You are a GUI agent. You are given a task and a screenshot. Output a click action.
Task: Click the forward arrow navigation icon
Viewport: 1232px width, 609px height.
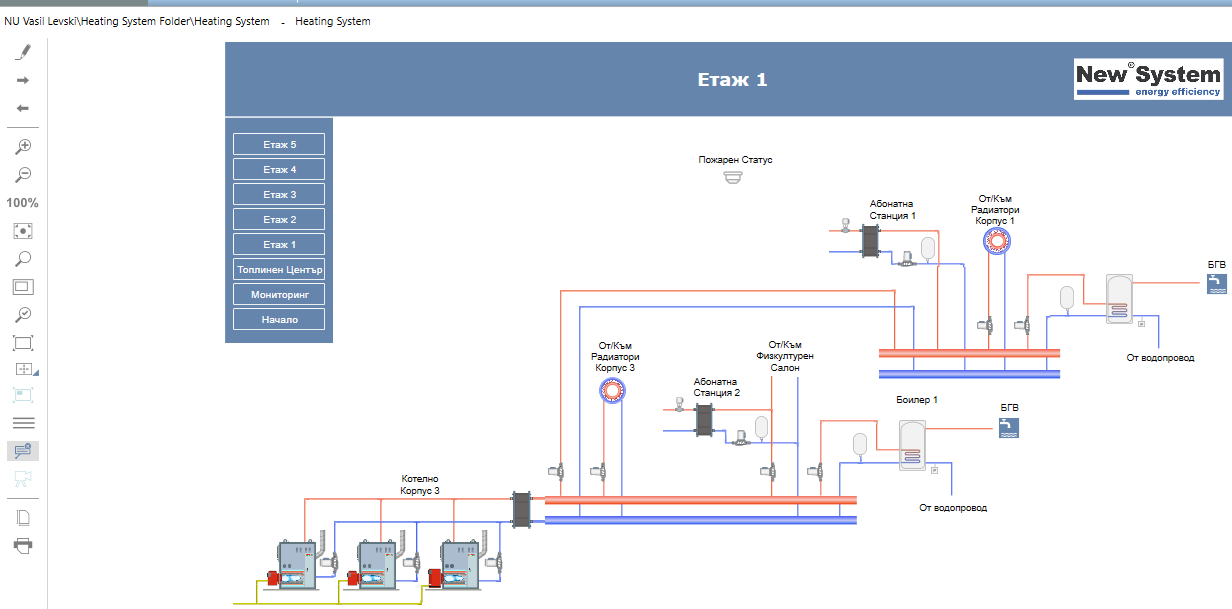tap(23, 80)
